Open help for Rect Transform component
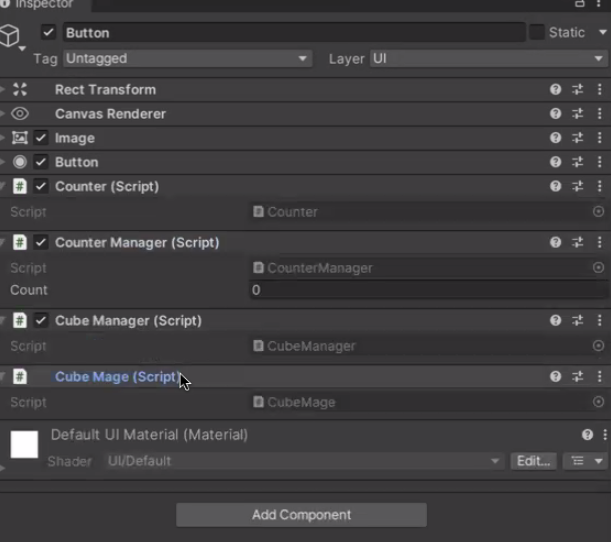 [555, 90]
